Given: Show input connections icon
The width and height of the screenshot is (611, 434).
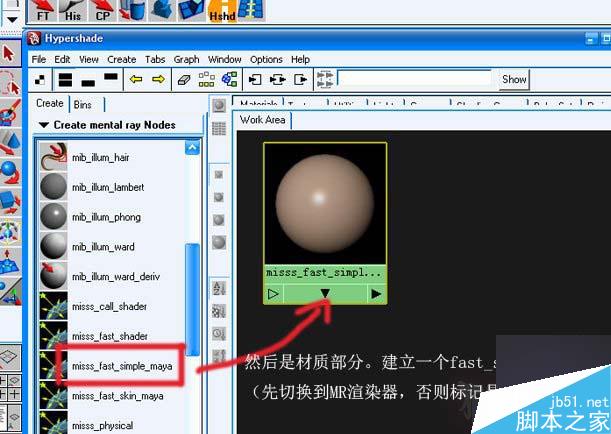Looking at the screenshot, I should (x=255, y=79).
